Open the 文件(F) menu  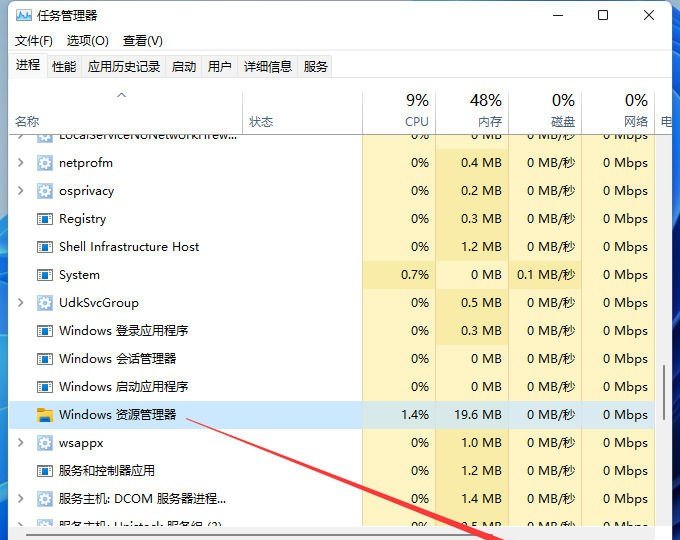pos(34,41)
